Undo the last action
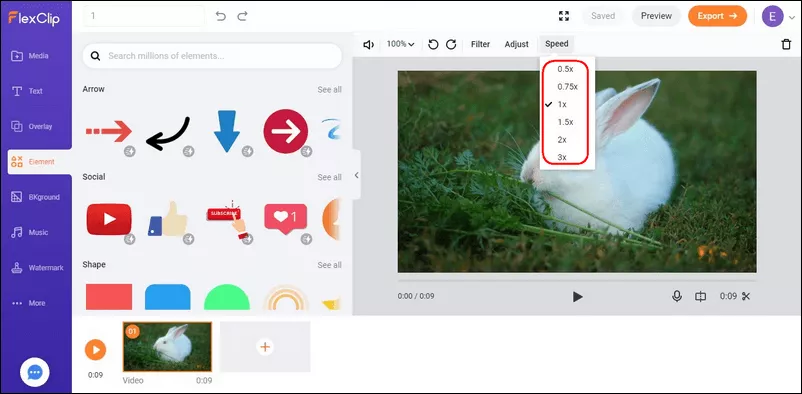 point(221,16)
